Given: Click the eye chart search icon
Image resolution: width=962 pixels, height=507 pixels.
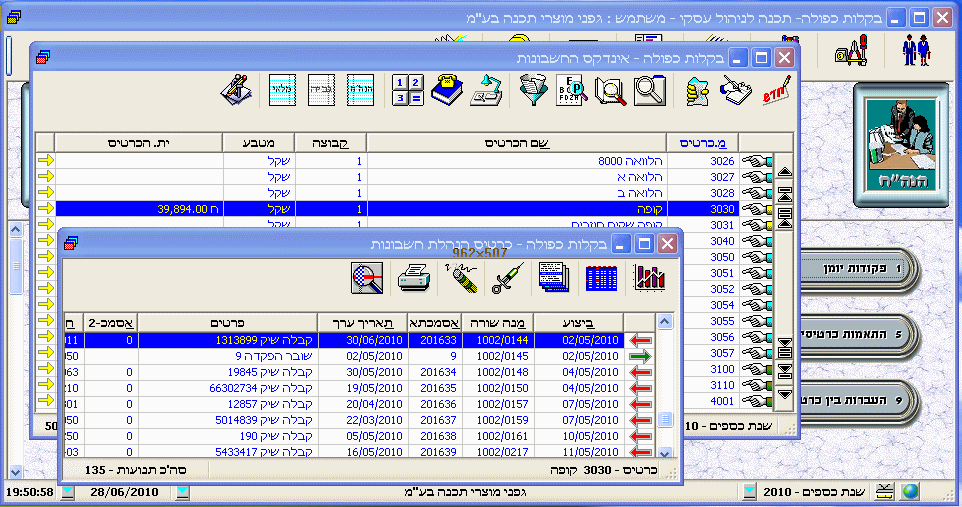Looking at the screenshot, I should tap(571, 90).
